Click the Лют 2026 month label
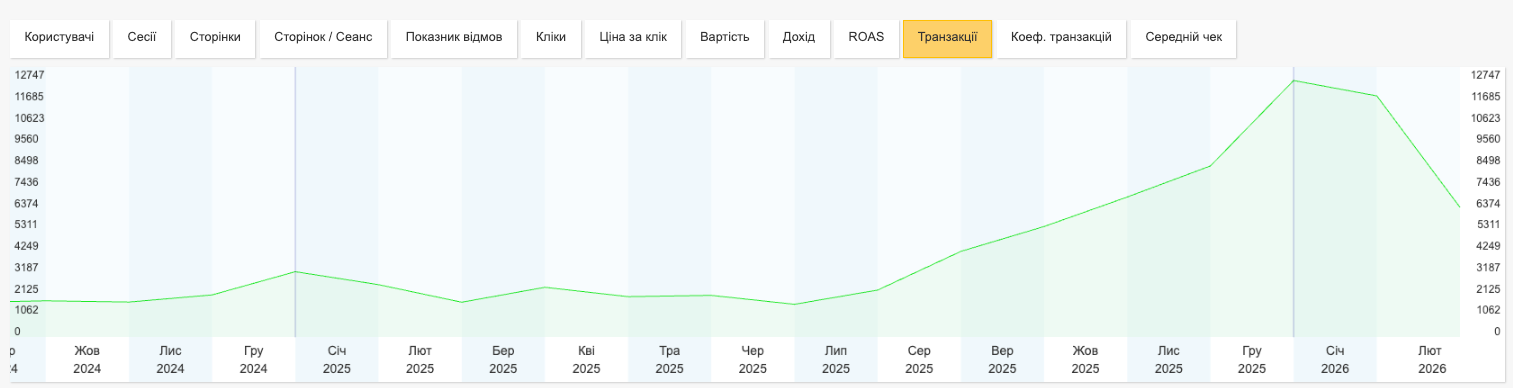This screenshot has width=1513, height=388. coord(1431,360)
